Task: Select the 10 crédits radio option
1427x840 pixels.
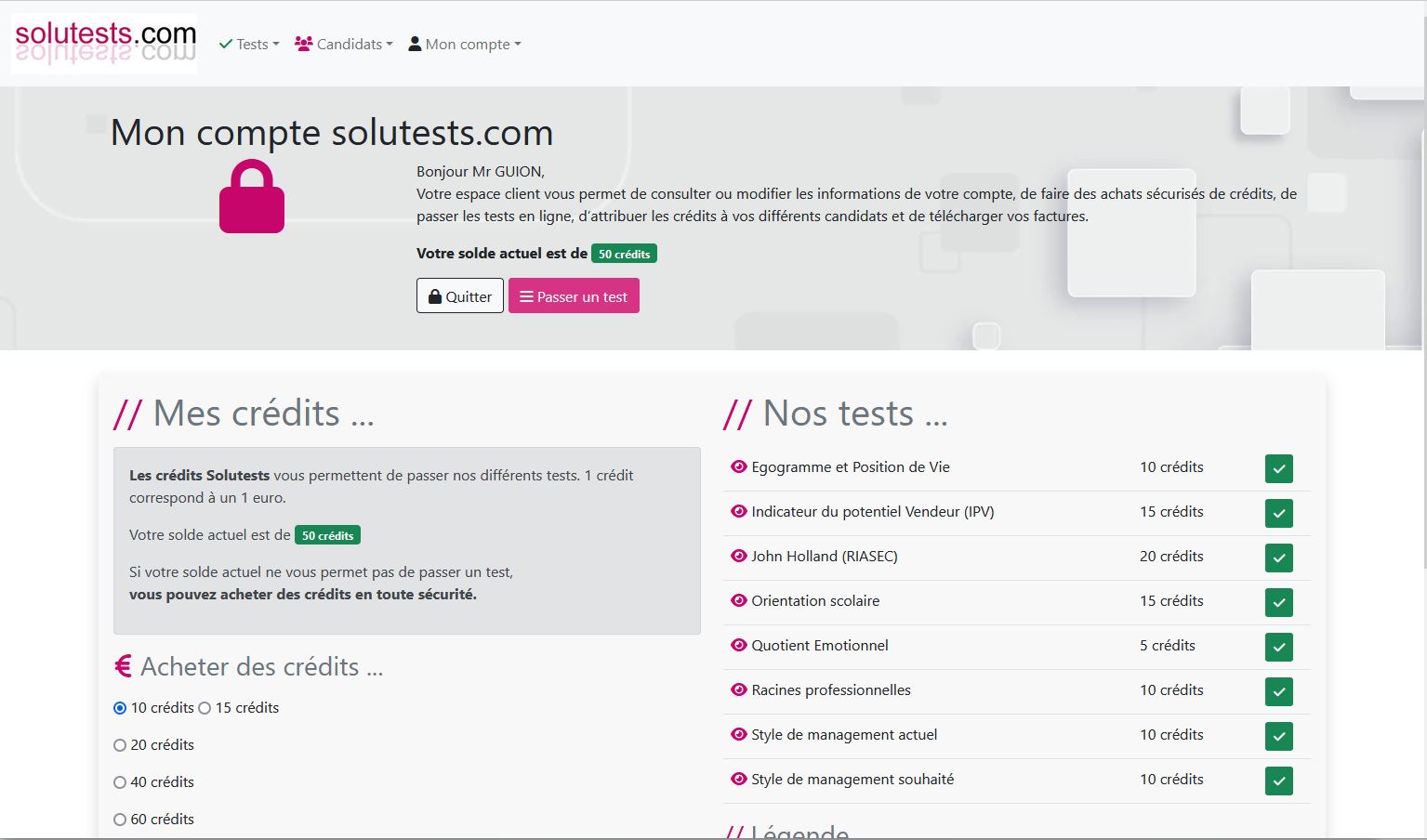Action: coord(120,708)
